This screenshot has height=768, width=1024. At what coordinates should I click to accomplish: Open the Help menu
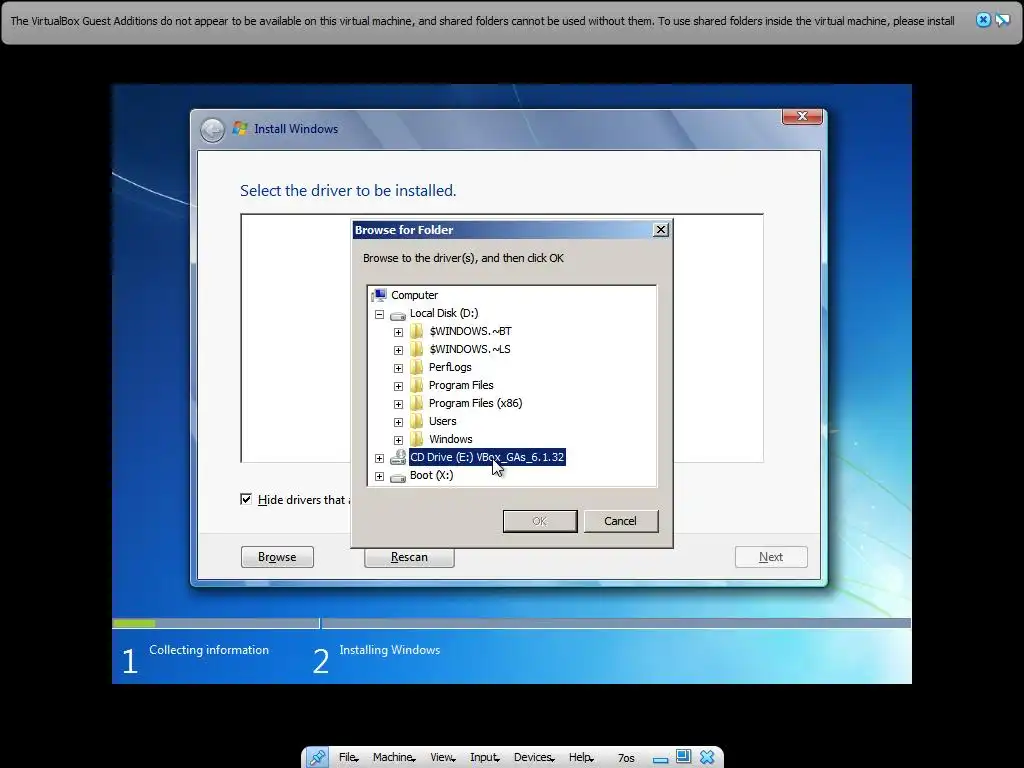(x=581, y=758)
